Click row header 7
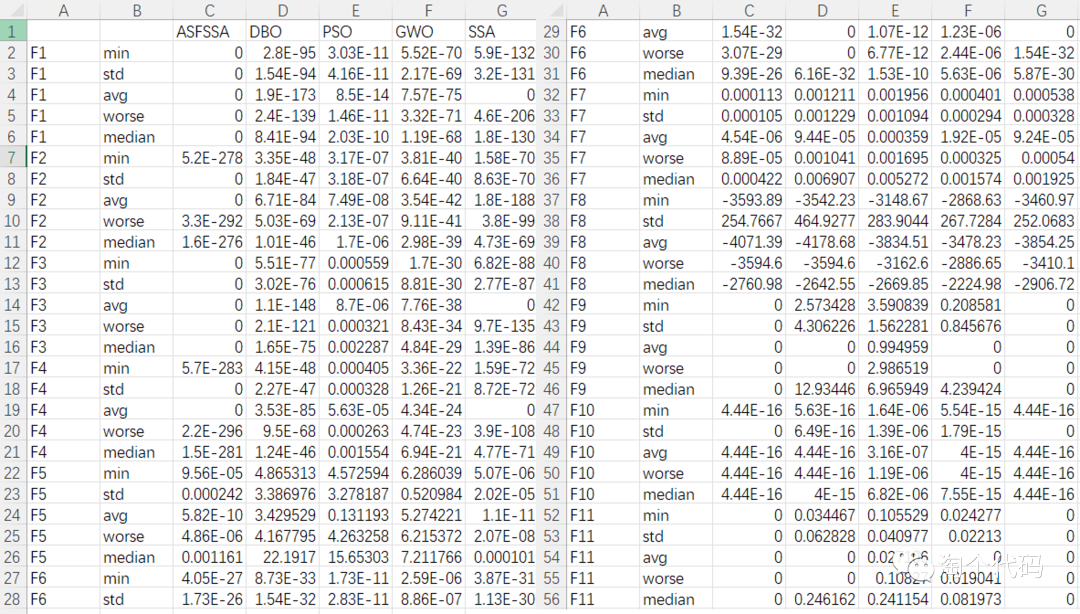Screen dimensions: 1080x614 point(13,158)
